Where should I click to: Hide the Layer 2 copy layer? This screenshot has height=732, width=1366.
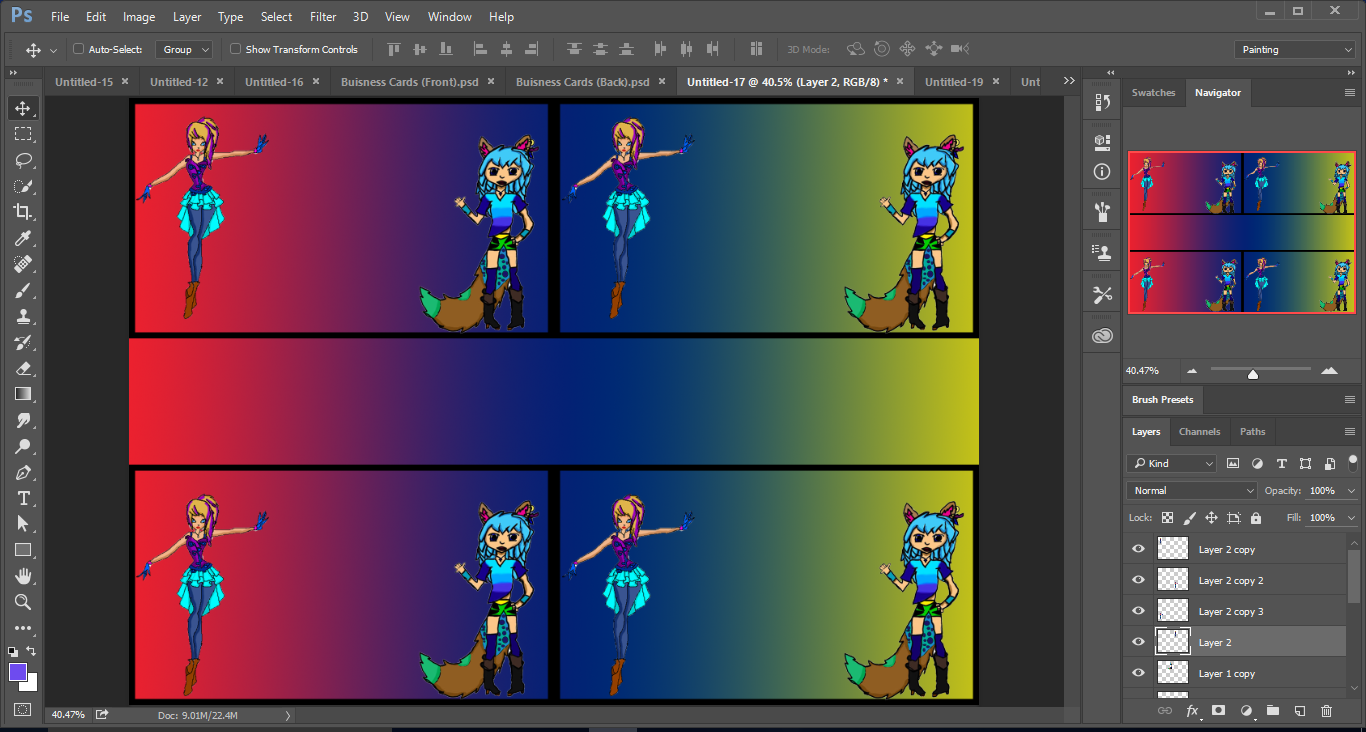pyautogui.click(x=1138, y=549)
